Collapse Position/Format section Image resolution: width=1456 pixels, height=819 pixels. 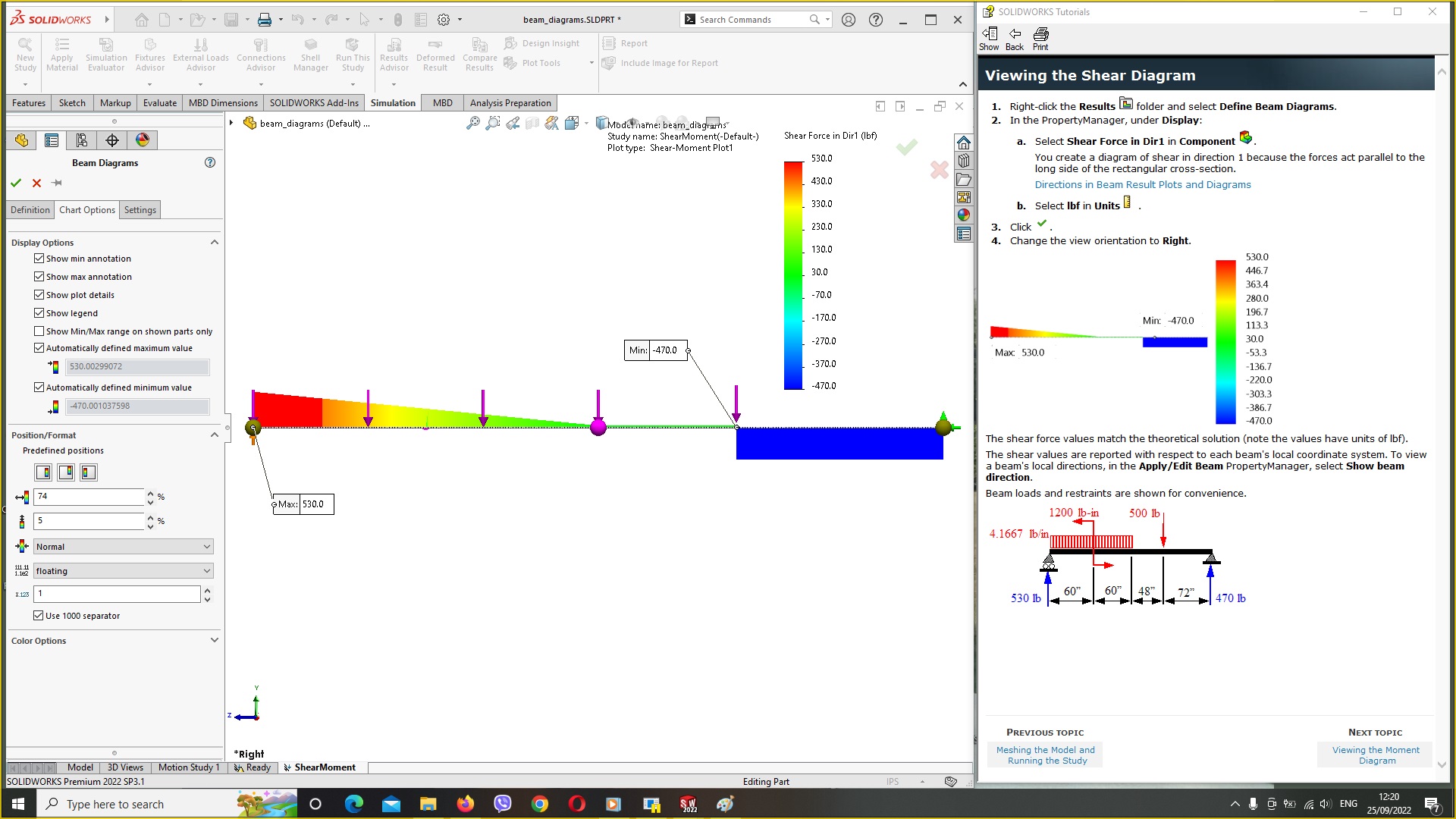coord(214,435)
